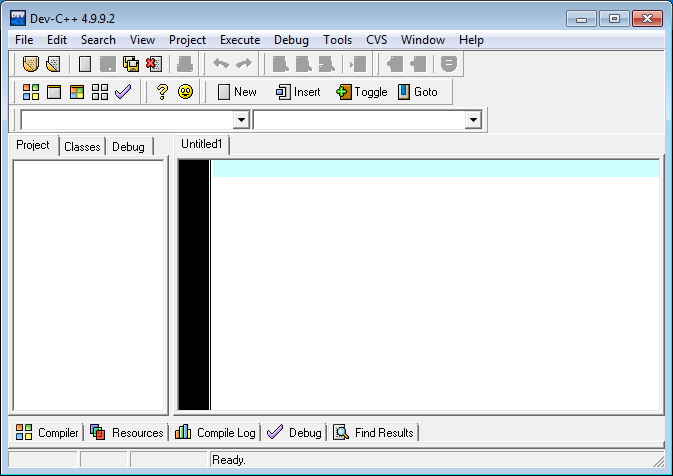
Task: Click the Run program toolbar icon
Action: (x=54, y=92)
